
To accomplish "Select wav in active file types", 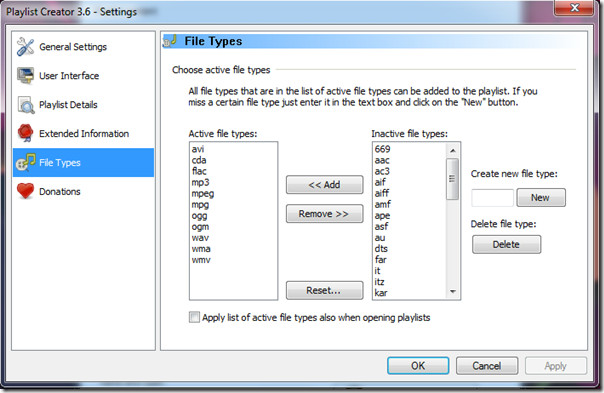I will (233, 238).
